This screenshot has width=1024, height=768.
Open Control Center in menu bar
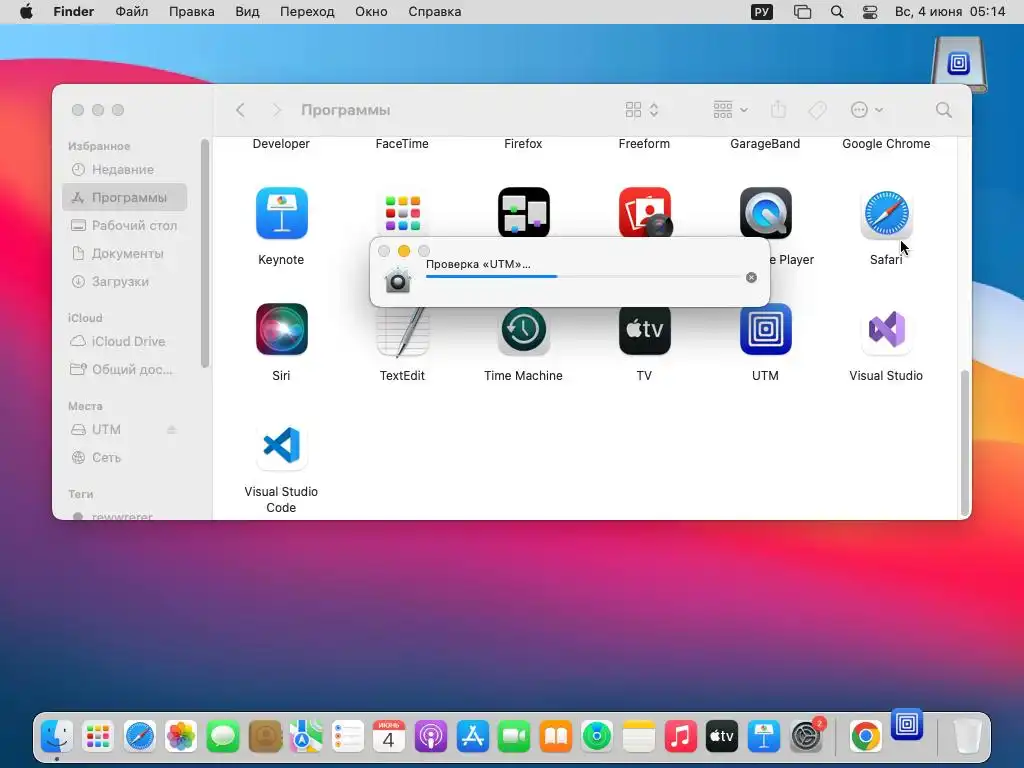[x=870, y=12]
